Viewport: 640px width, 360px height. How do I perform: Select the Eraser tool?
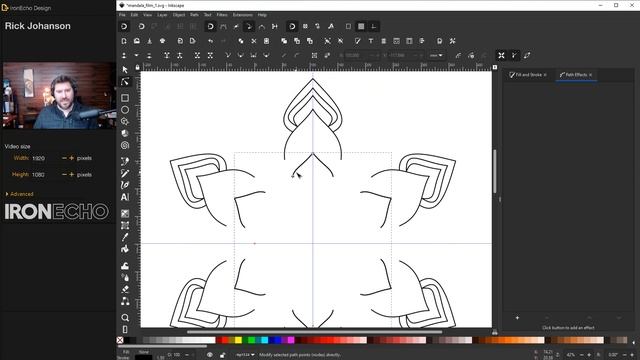pos(125,289)
